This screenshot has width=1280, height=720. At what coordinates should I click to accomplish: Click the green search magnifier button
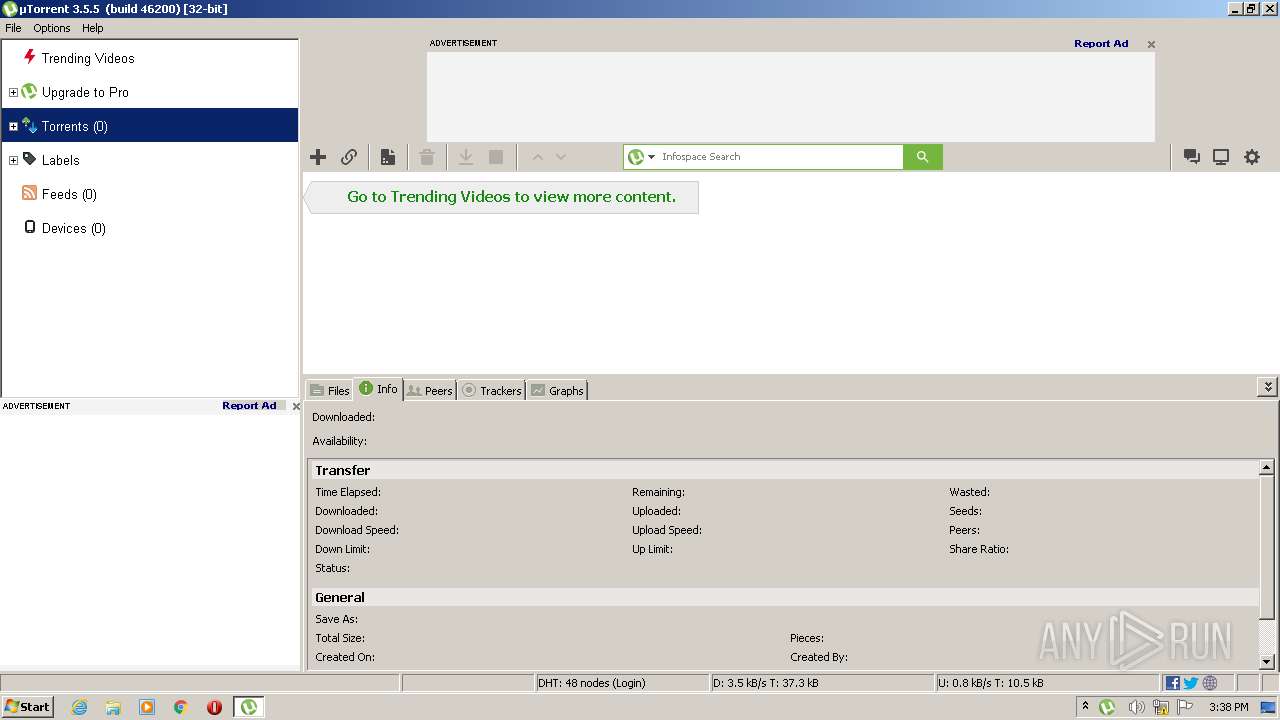pos(923,157)
